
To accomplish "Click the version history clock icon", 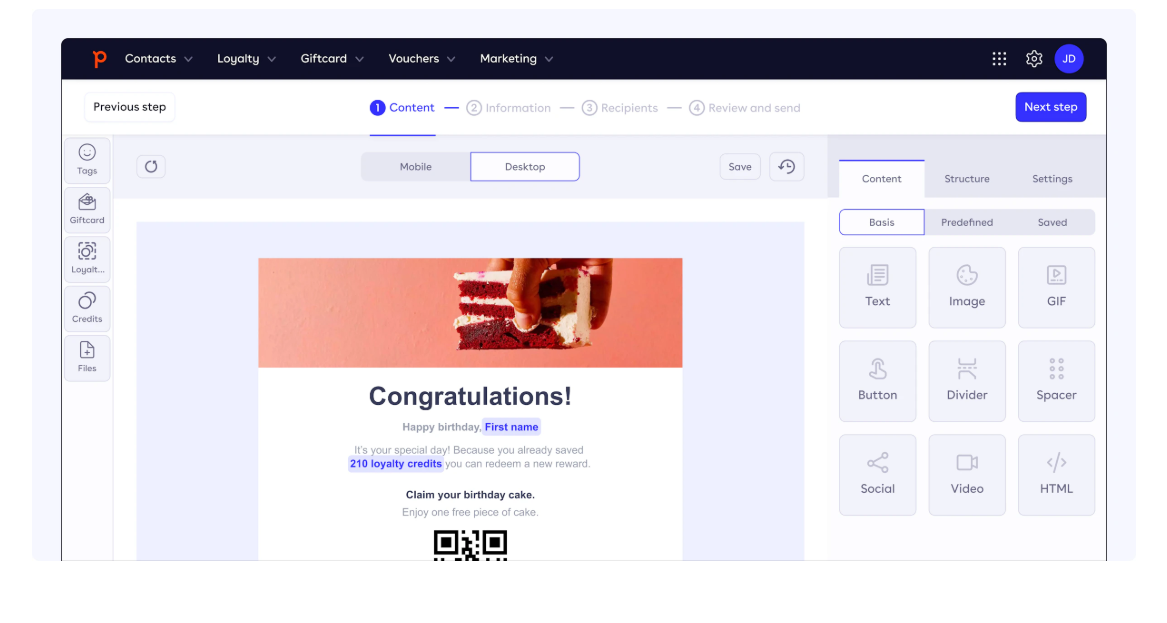I will point(787,167).
